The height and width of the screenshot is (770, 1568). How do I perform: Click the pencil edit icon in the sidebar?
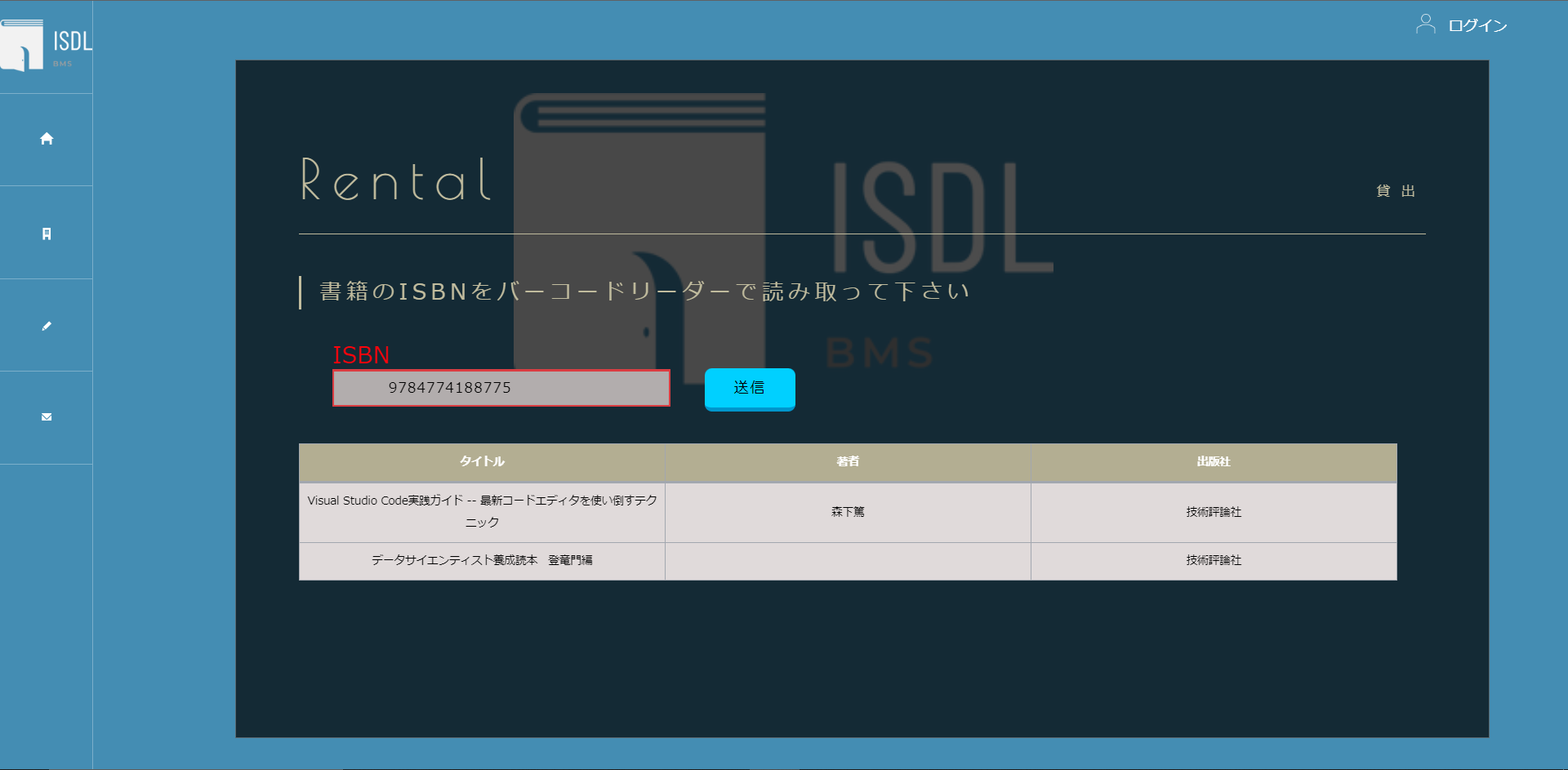tap(46, 325)
